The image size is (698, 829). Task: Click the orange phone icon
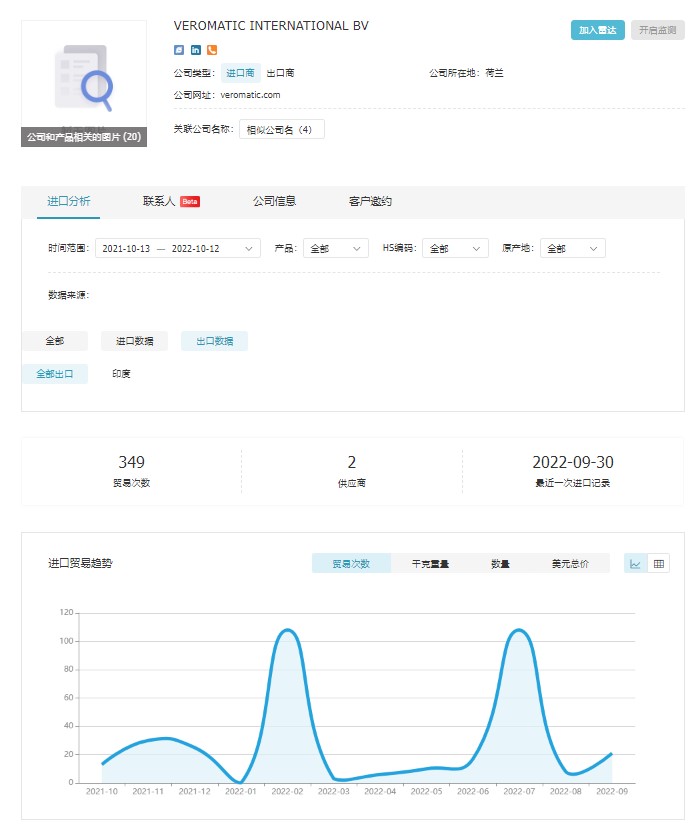[x=212, y=50]
